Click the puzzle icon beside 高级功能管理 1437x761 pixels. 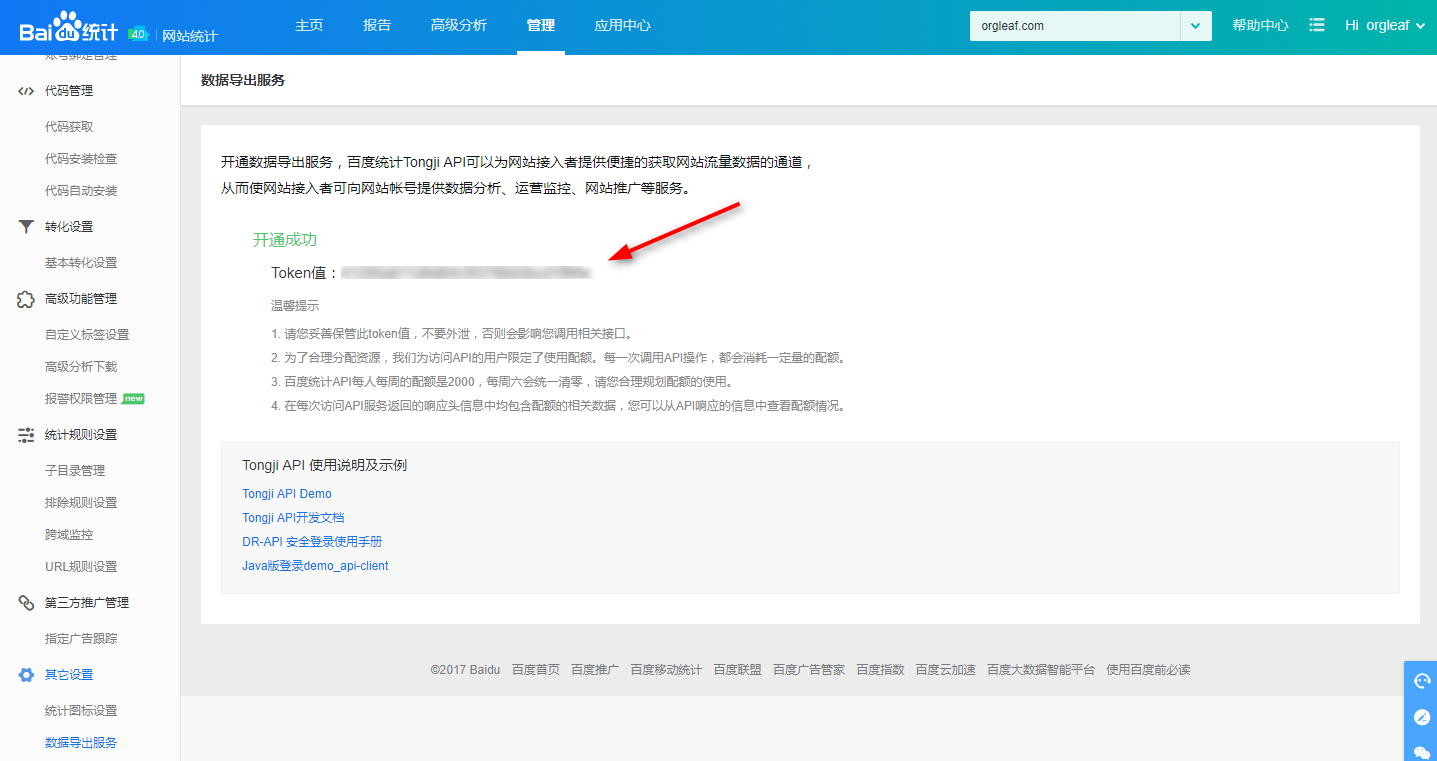click(26, 299)
